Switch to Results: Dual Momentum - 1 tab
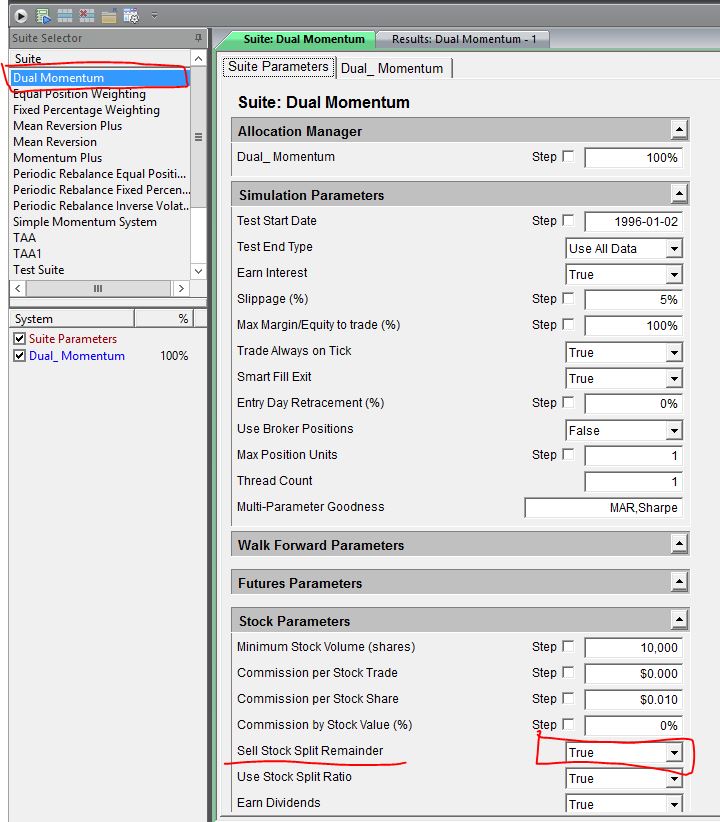Screen dimensions: 720x822 (x=463, y=39)
